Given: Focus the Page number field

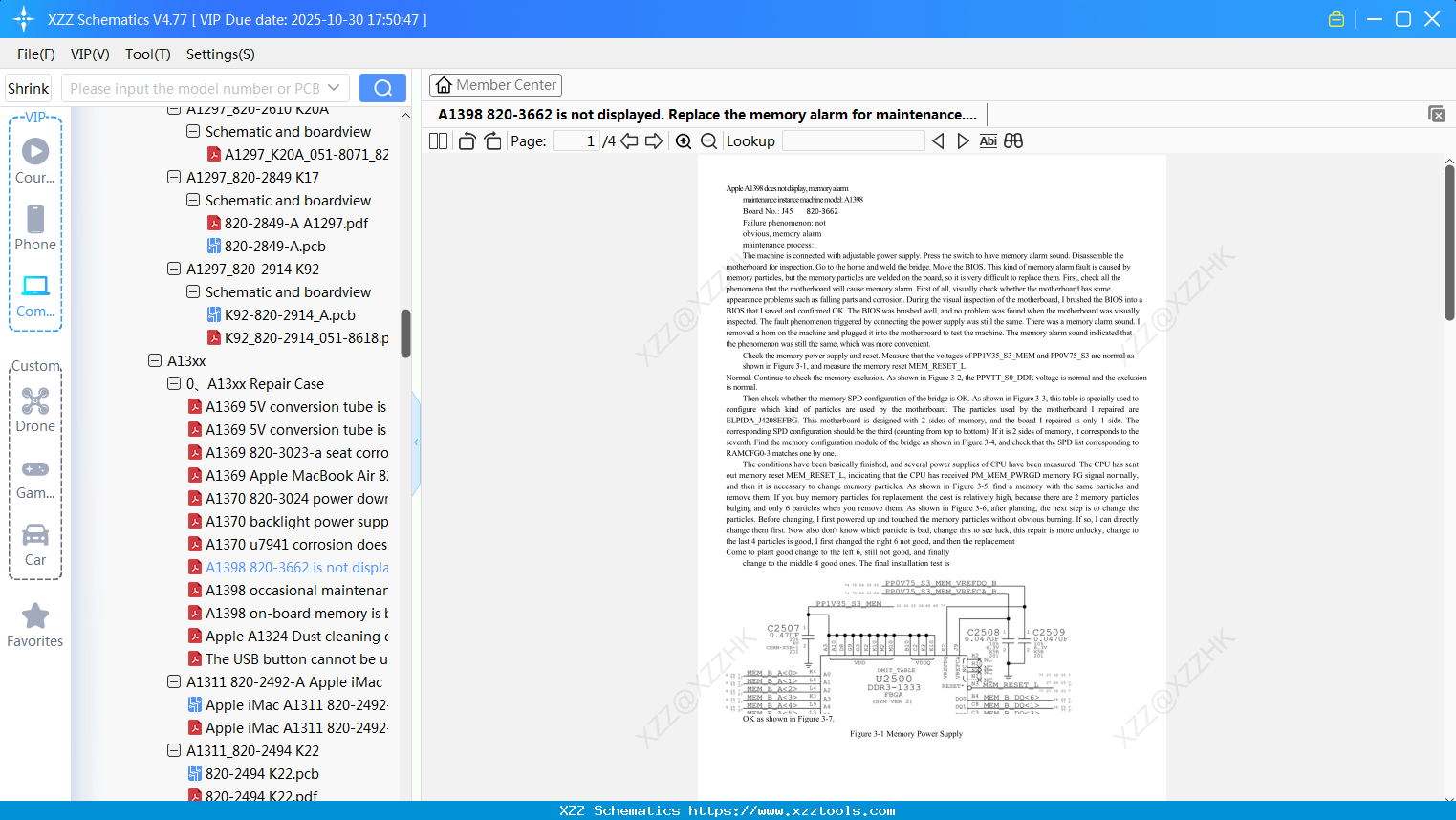Looking at the screenshot, I should coord(576,141).
